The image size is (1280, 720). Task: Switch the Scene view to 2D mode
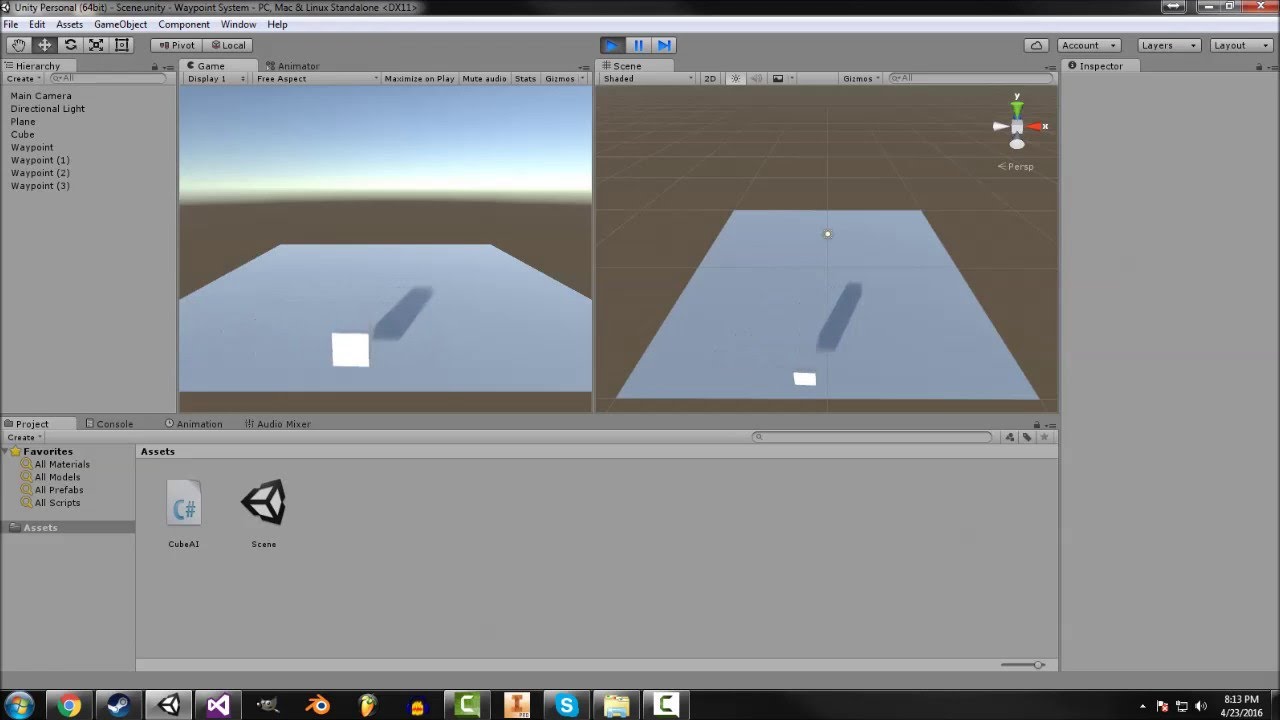tap(710, 78)
